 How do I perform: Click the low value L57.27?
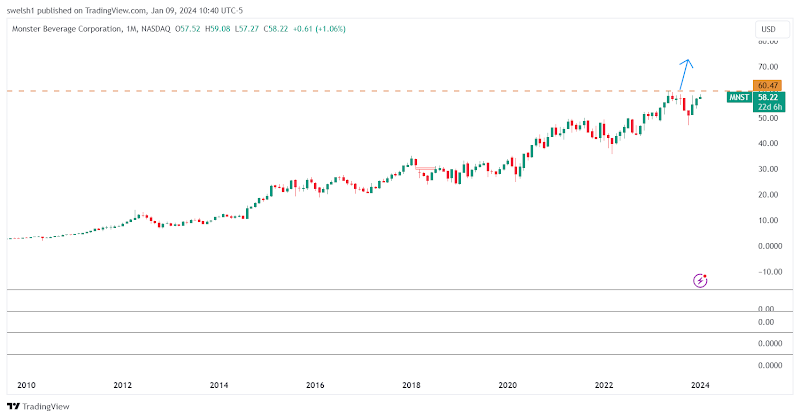(x=247, y=29)
